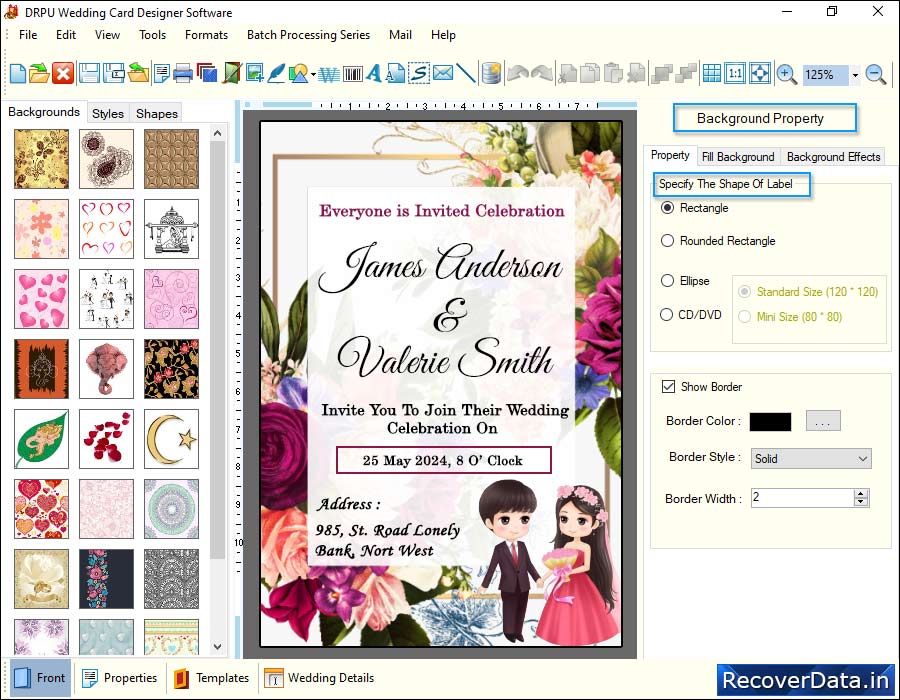This screenshot has height=700, width=900.
Task: Switch to the Background Effects tab
Action: 833,157
